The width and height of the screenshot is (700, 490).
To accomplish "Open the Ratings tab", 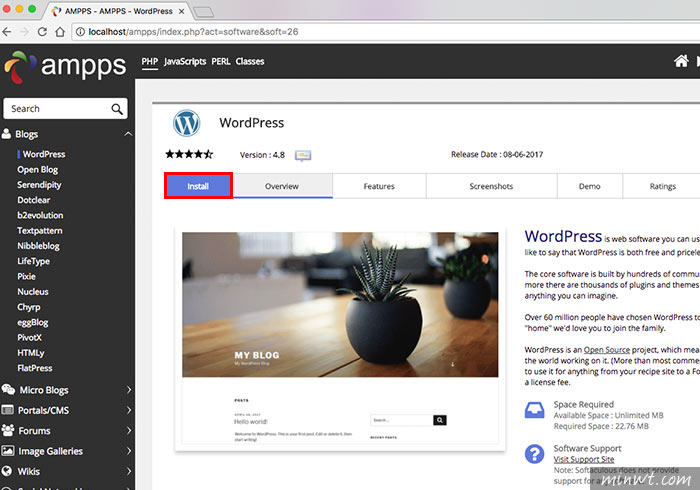I will tap(662, 186).
